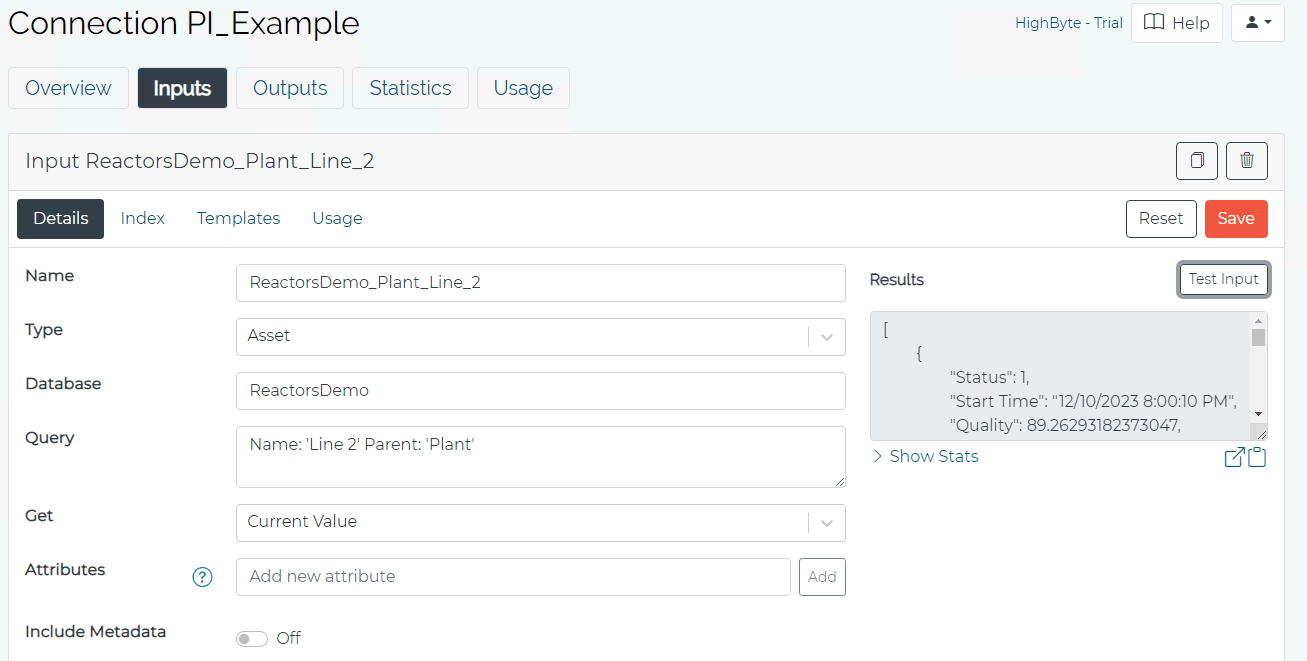Switch to the Outputs tab
The image size is (1307, 661).
pyautogui.click(x=289, y=88)
